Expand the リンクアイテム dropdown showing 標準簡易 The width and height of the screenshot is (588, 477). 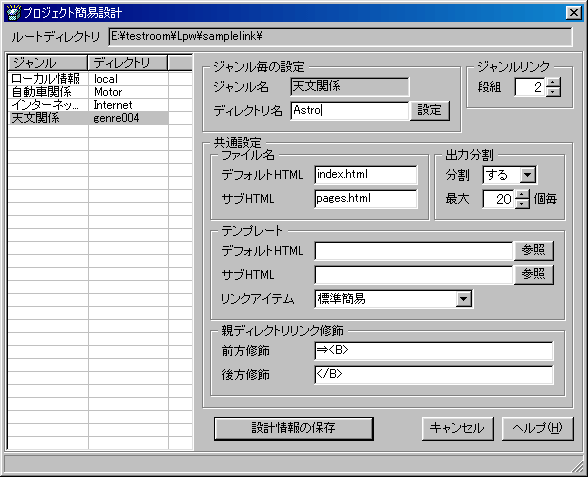pos(464,299)
